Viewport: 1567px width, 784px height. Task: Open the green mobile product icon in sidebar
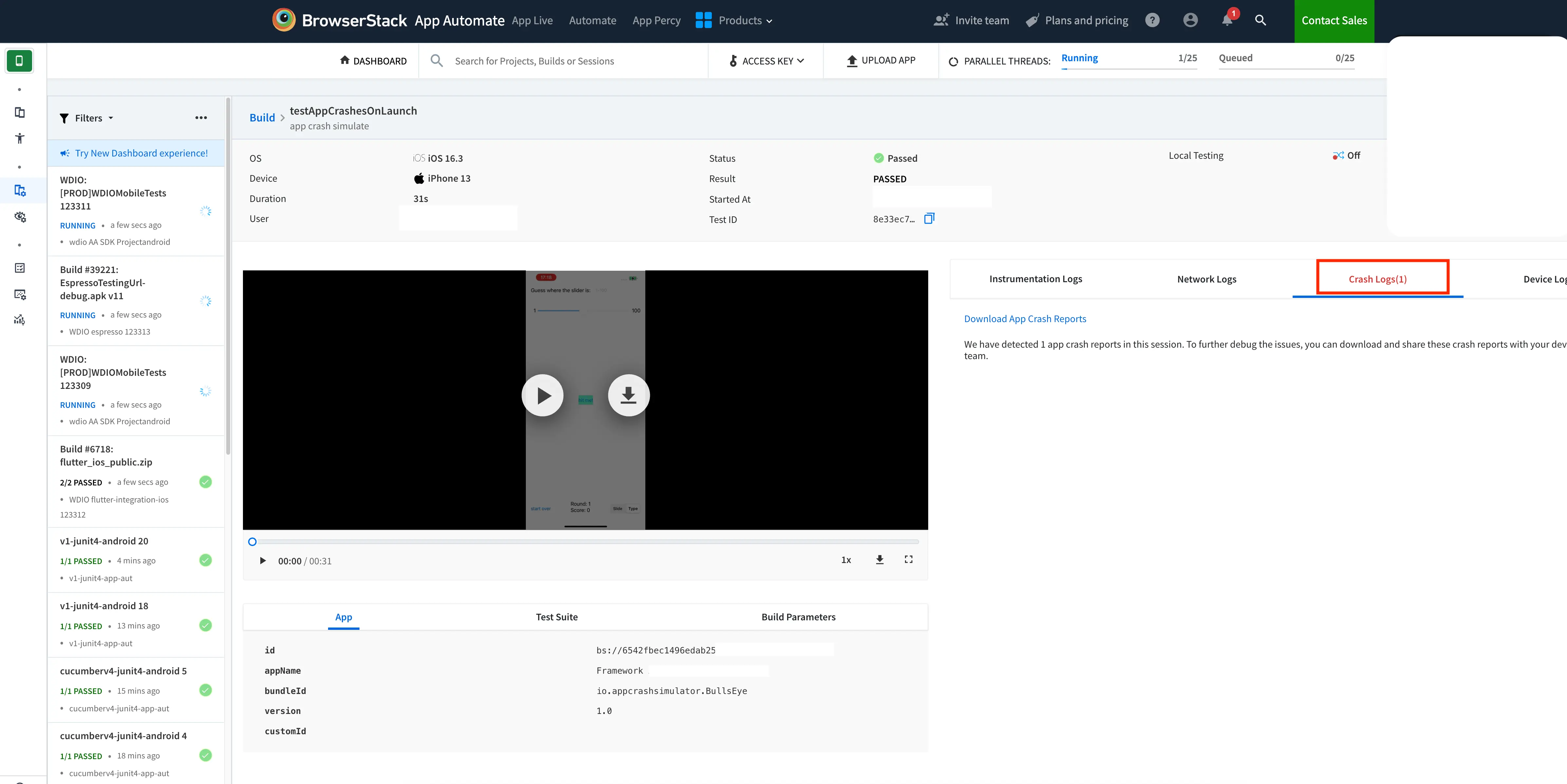[x=19, y=61]
